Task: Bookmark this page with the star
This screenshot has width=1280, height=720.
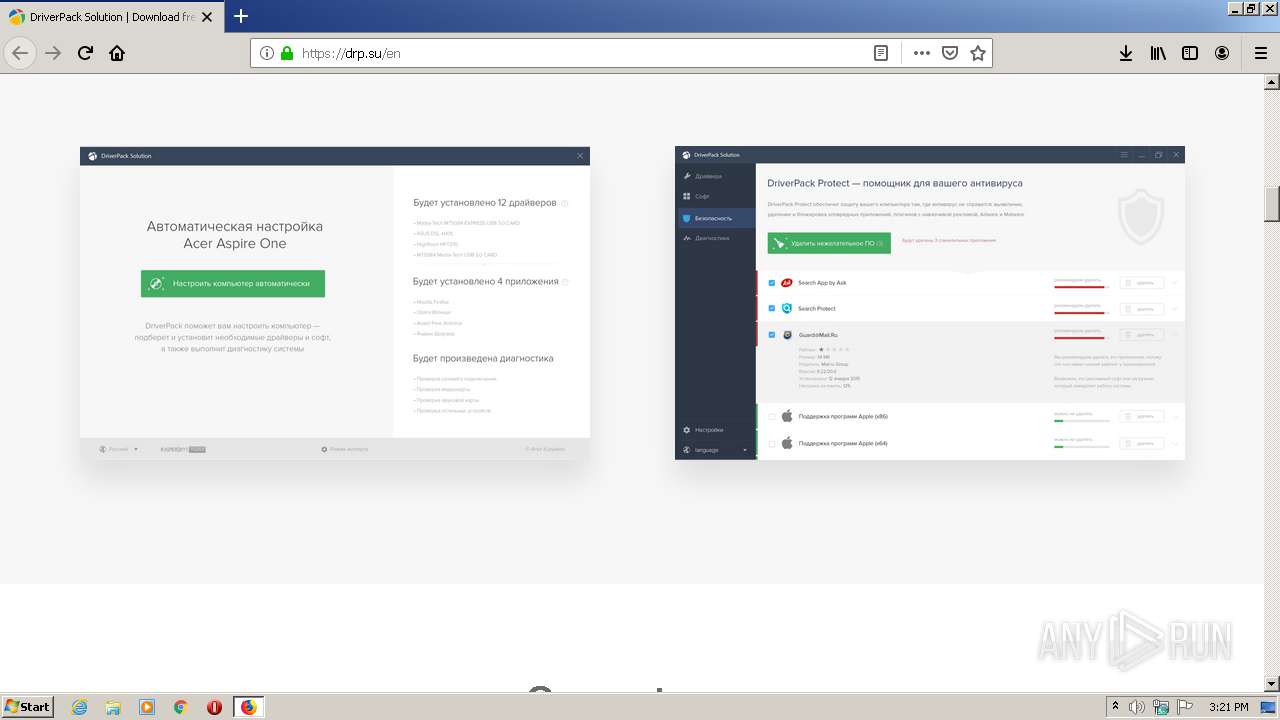Action: point(978,53)
